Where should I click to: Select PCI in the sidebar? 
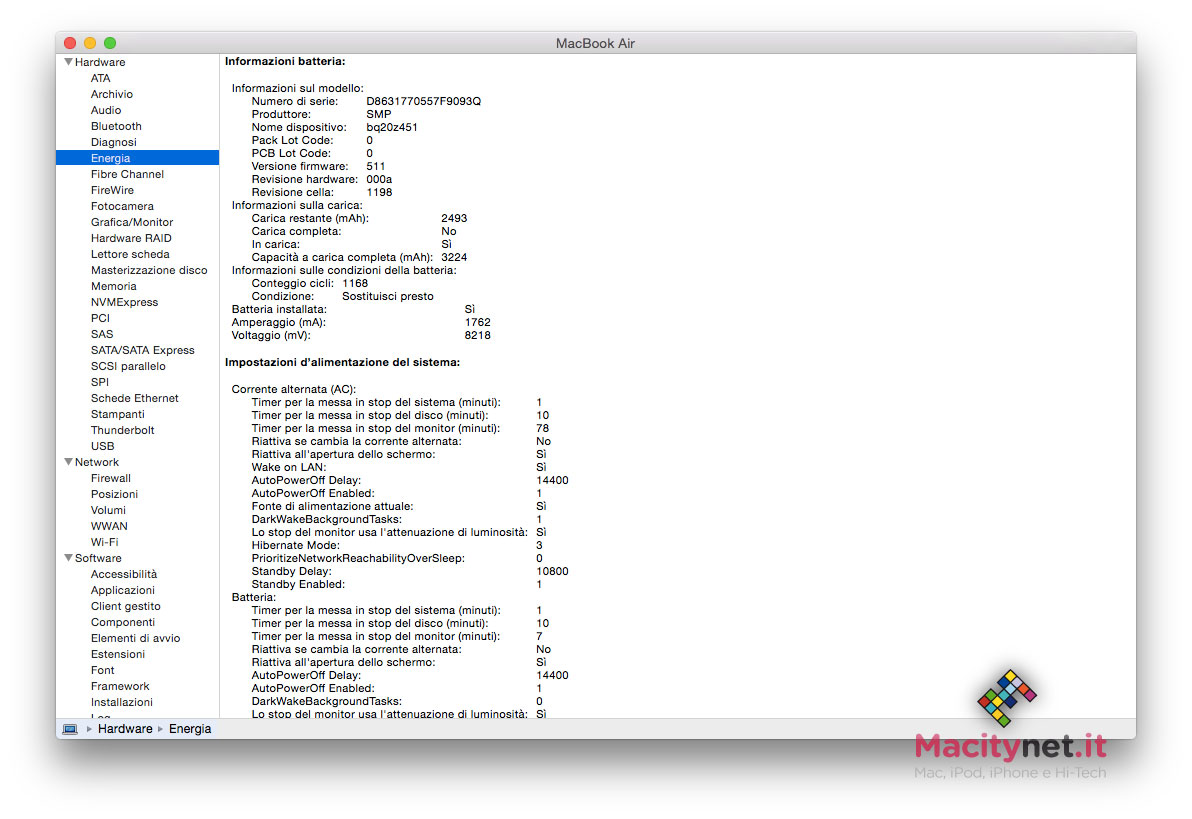click(100, 318)
